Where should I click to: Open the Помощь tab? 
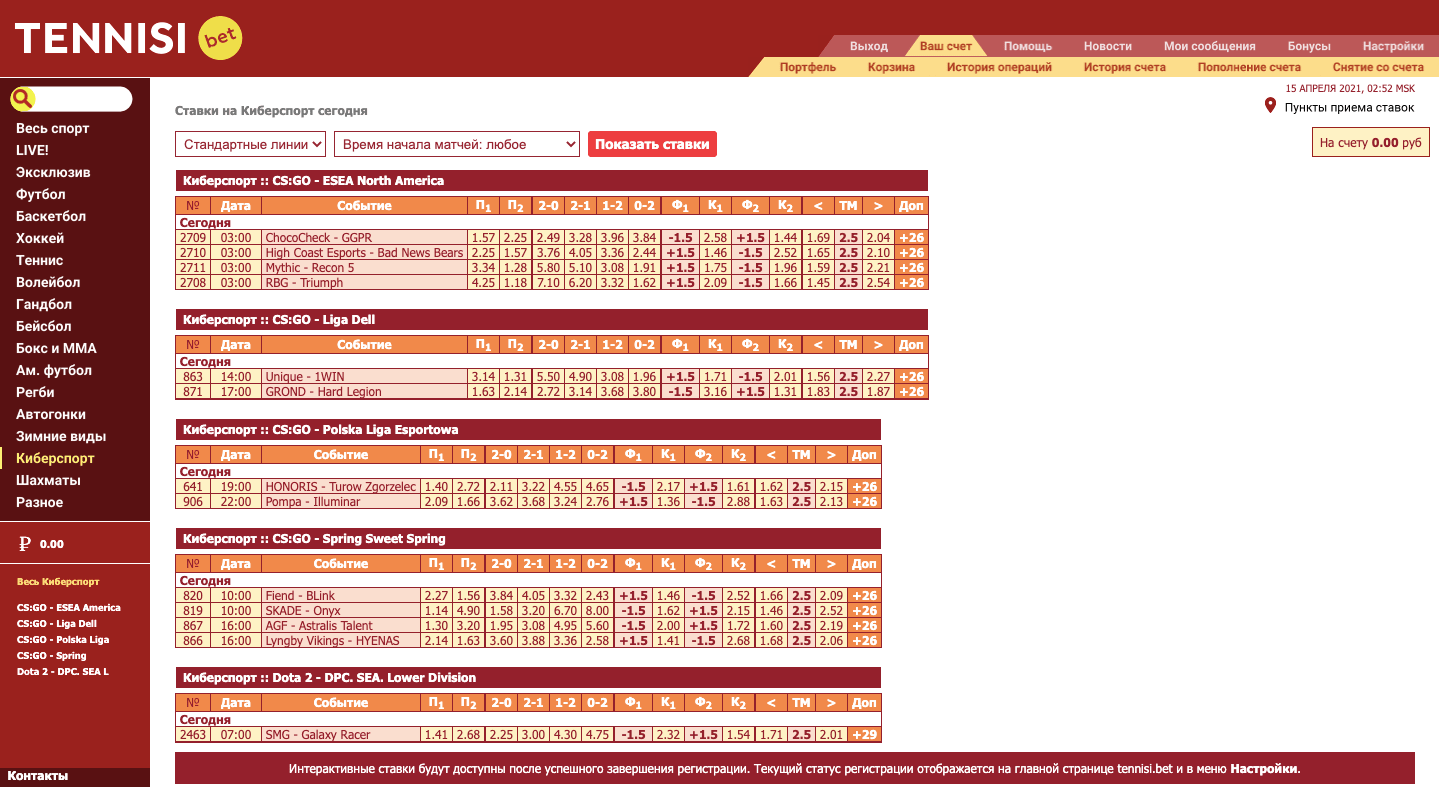click(x=1028, y=46)
